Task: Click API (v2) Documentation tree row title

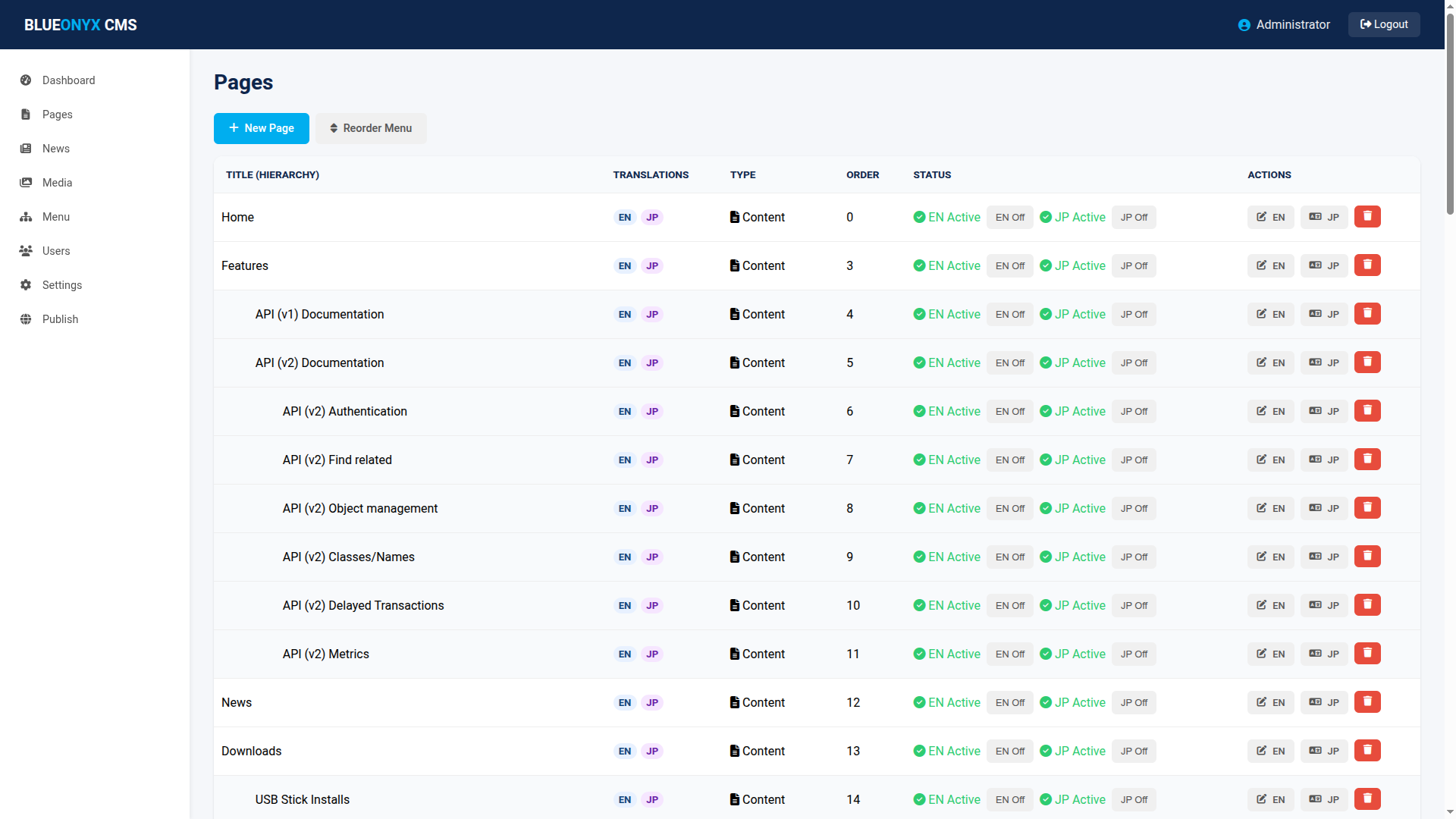Action: click(319, 363)
